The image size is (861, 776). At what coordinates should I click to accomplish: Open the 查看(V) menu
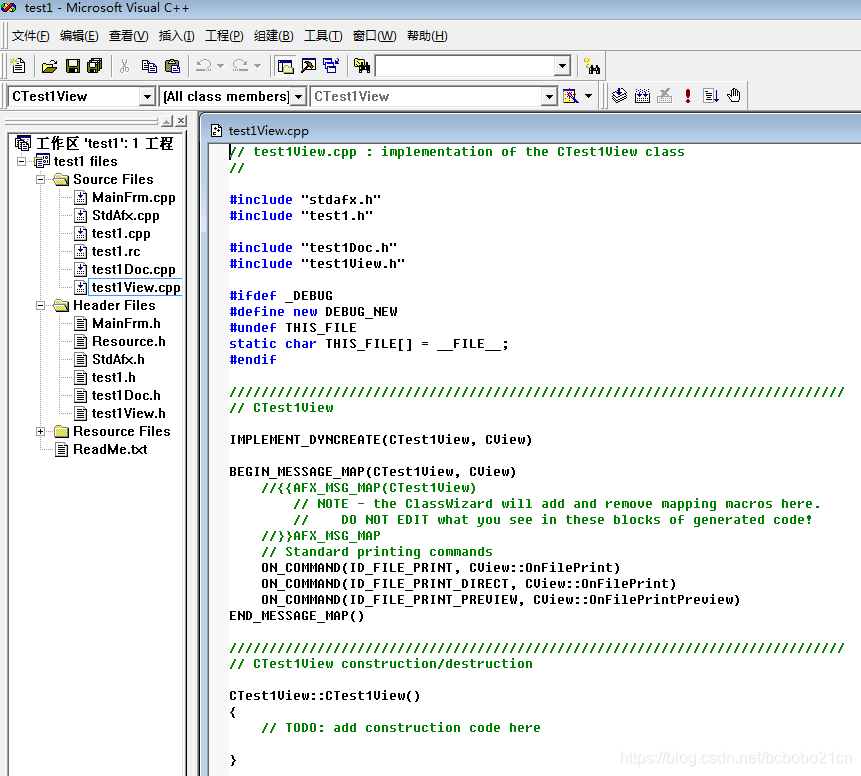128,36
